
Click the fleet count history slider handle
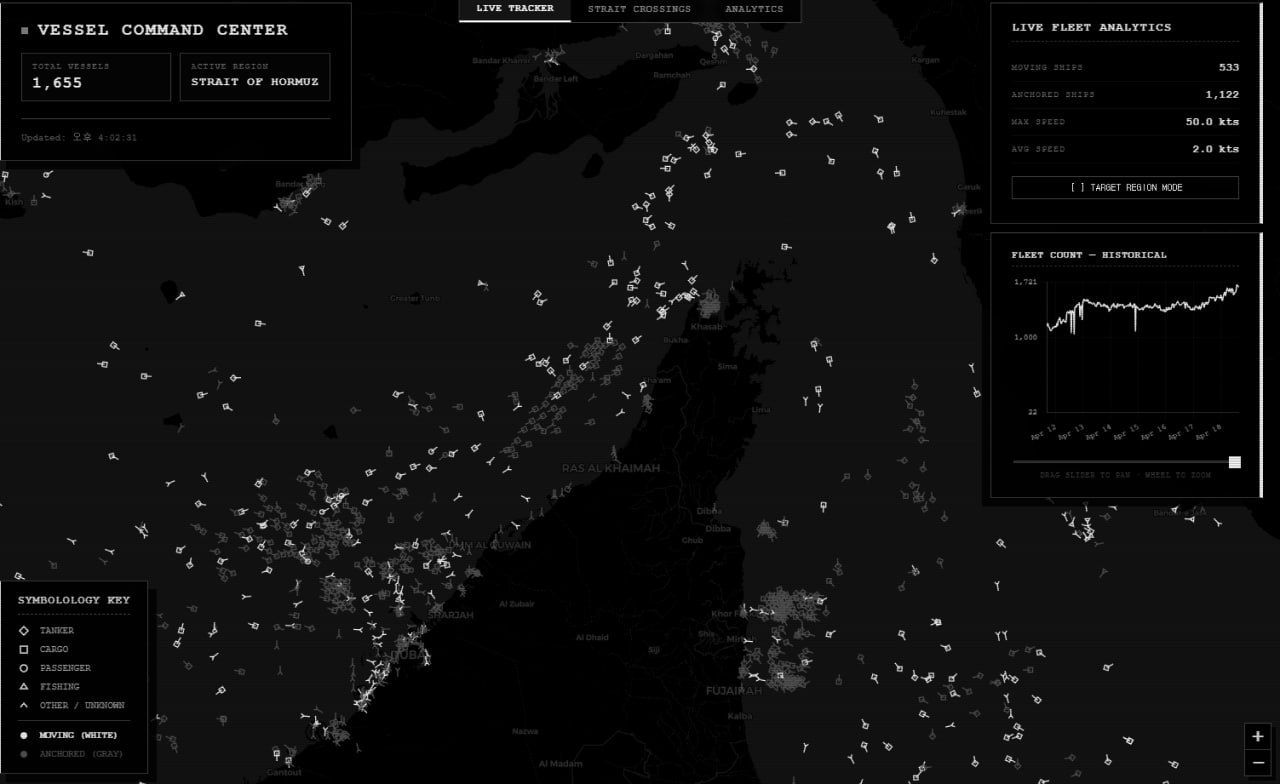click(x=1235, y=462)
